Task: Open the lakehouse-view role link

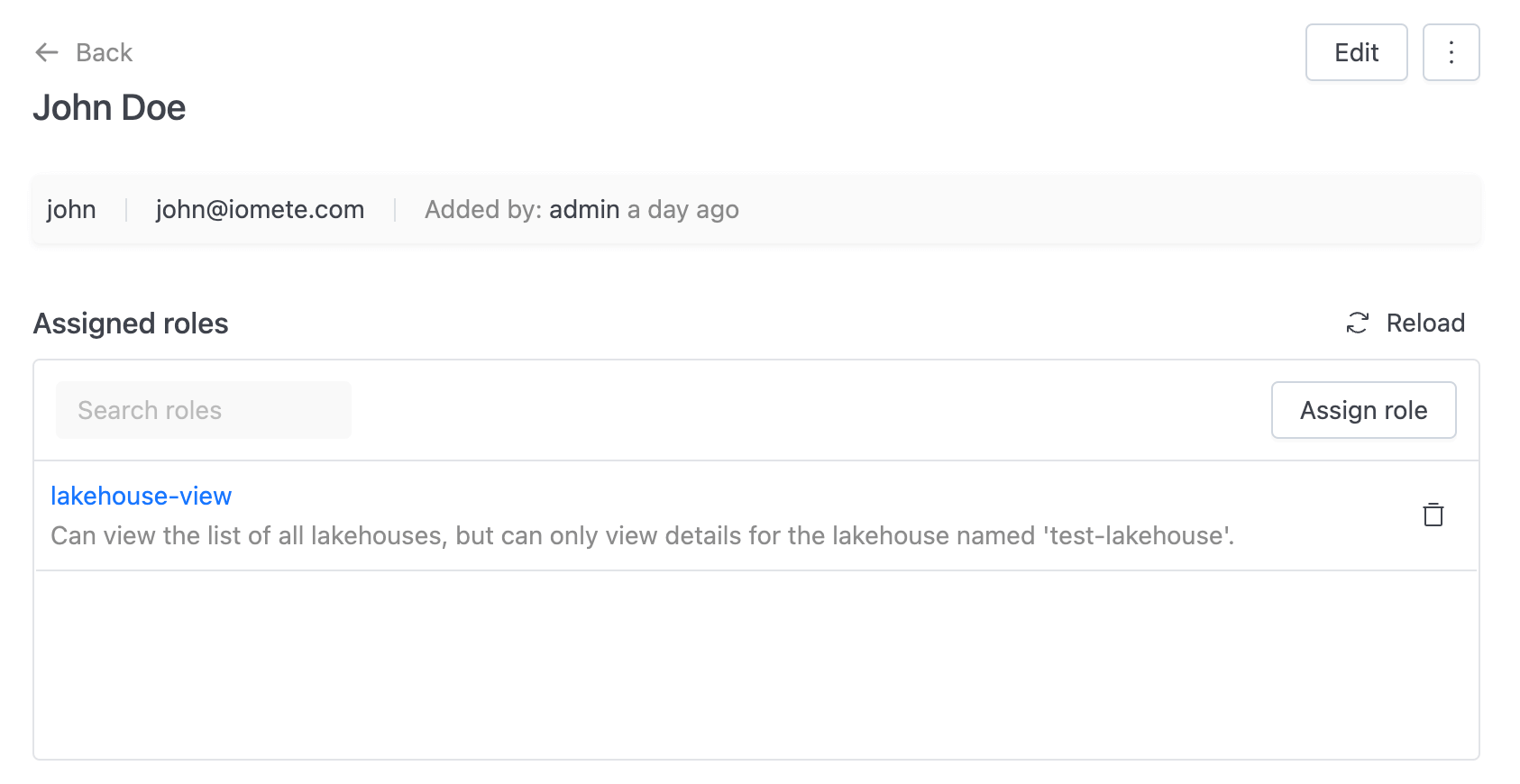Action: [141, 496]
